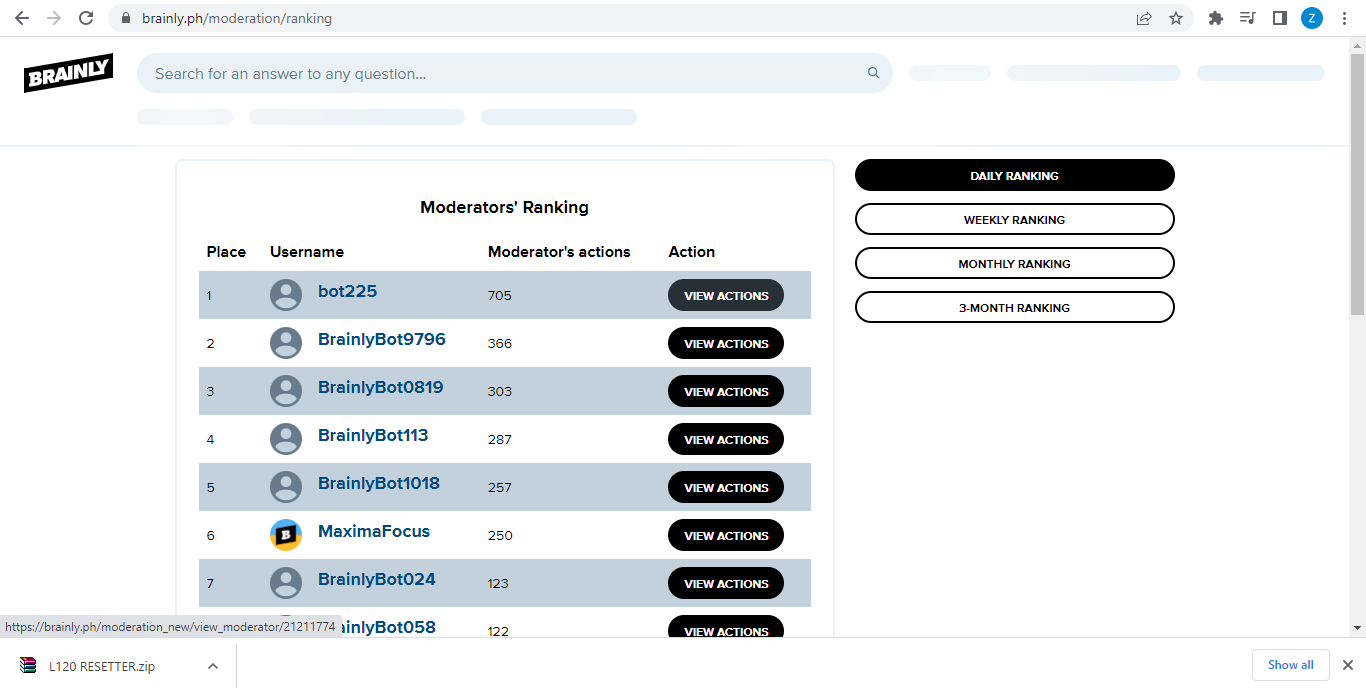Toggle the browser side panel icon
Image resolution: width=1366 pixels, height=692 pixels.
1279,18
